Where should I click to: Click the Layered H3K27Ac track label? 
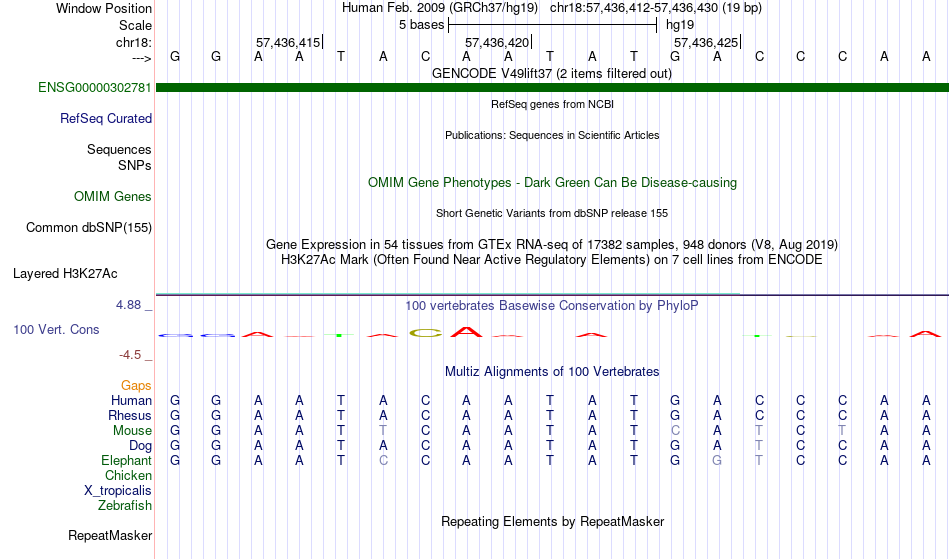pos(65,274)
